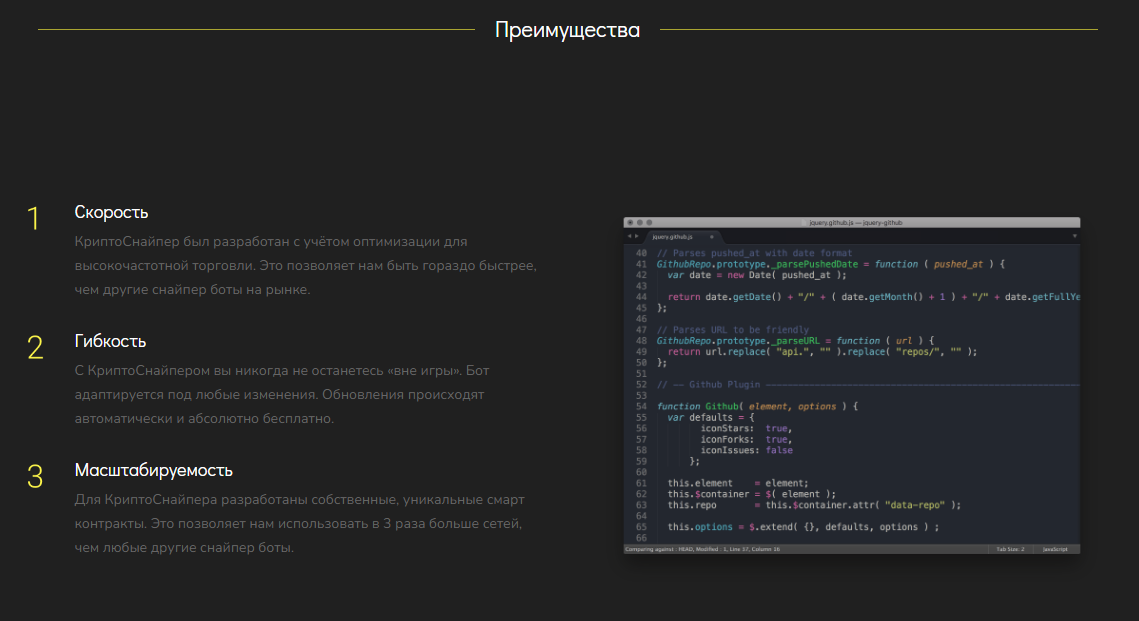This screenshot has height=621, width=1139.
Task: Click the jquery.github.js editor tab
Action: pyautogui.click(x=672, y=236)
